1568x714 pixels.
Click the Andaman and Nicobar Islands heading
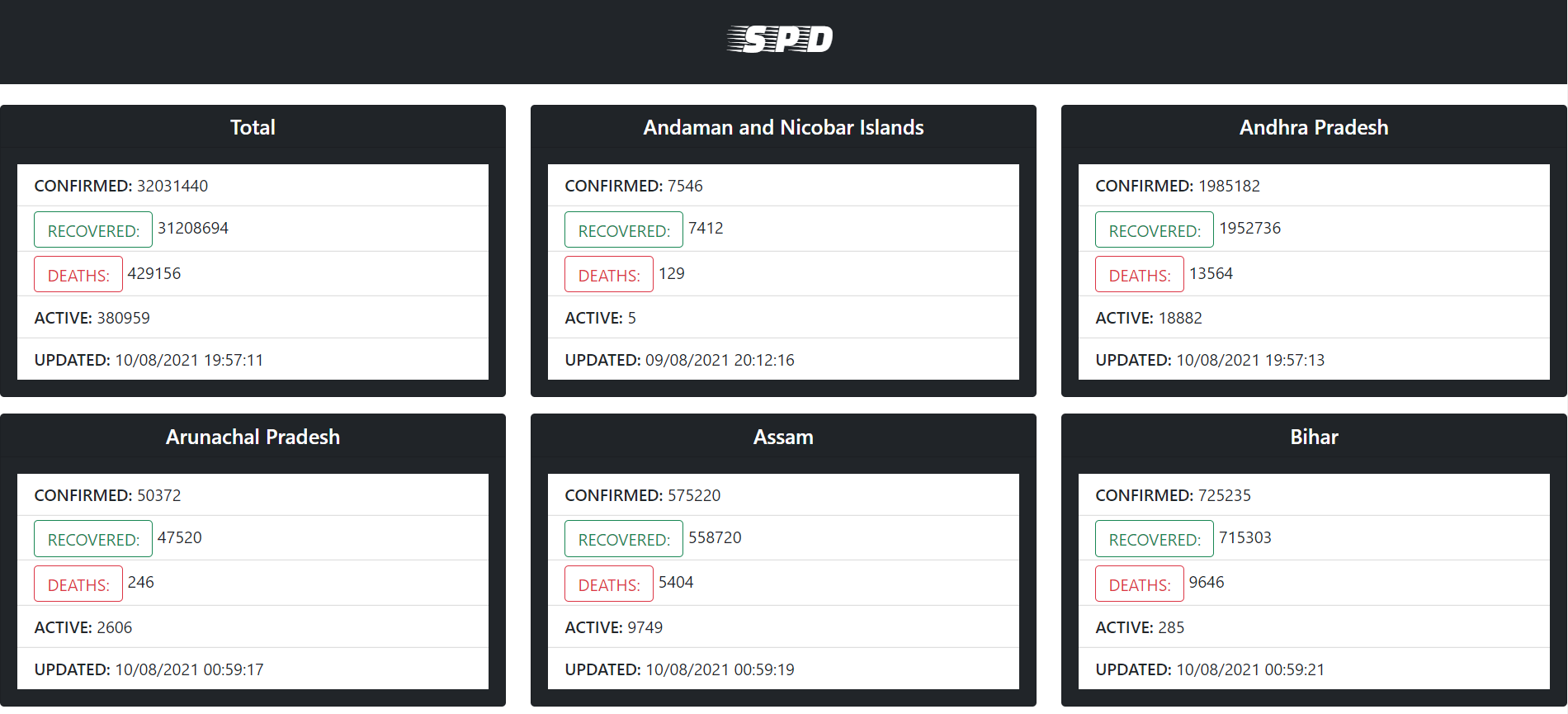click(783, 127)
